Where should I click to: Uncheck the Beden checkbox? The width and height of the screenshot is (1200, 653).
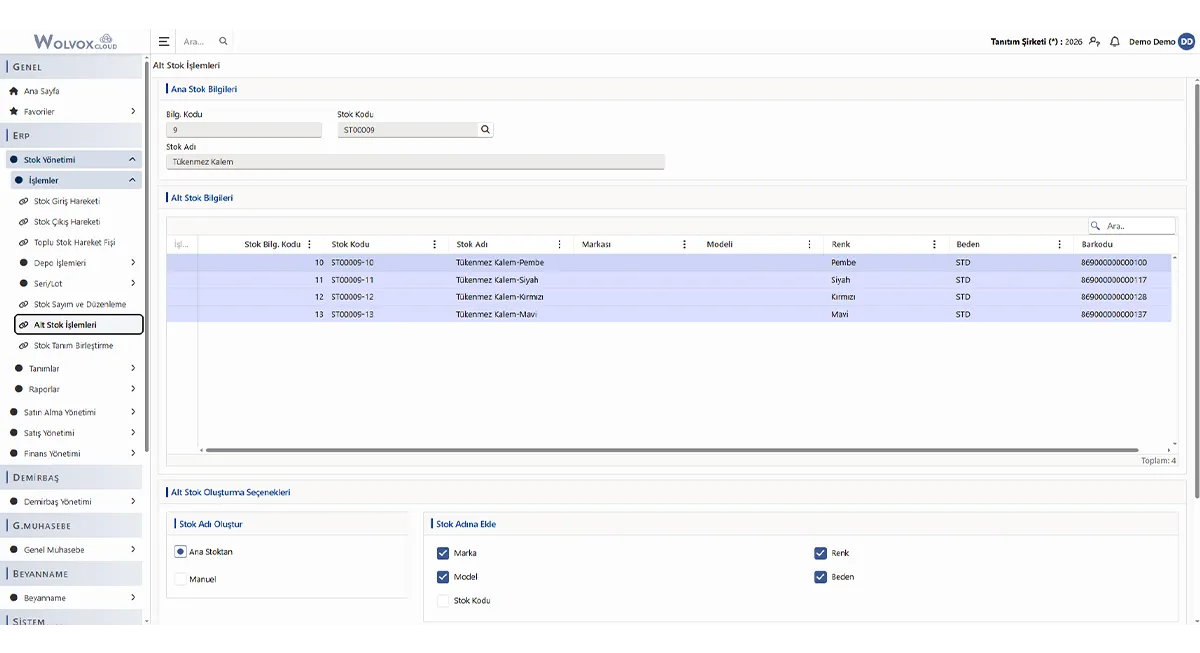(x=821, y=577)
